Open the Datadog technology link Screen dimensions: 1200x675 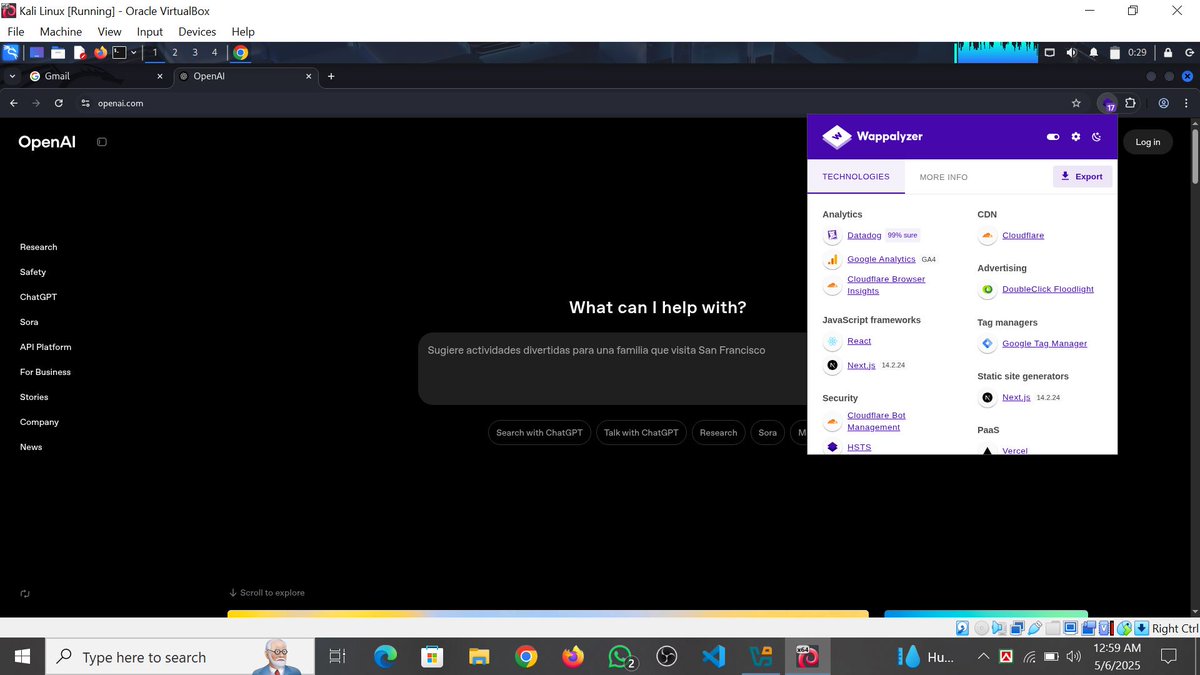pyautogui.click(x=864, y=235)
